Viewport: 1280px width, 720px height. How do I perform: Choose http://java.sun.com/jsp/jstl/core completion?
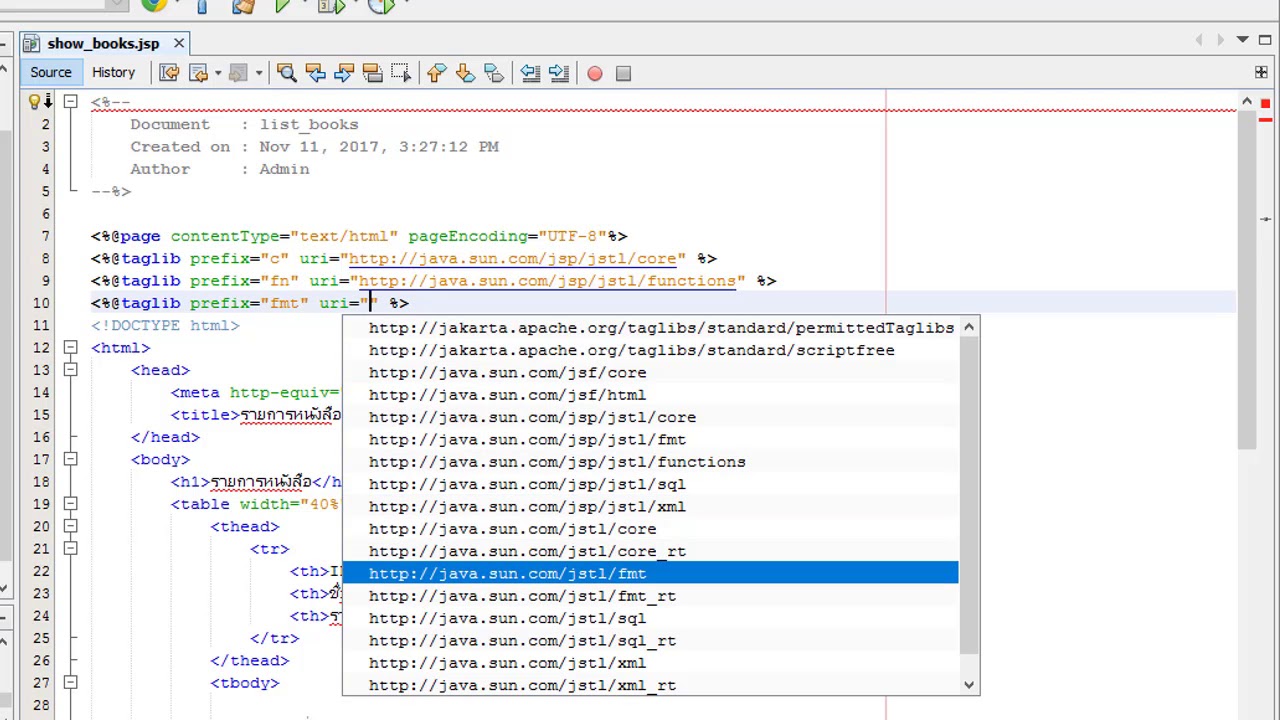click(650, 417)
